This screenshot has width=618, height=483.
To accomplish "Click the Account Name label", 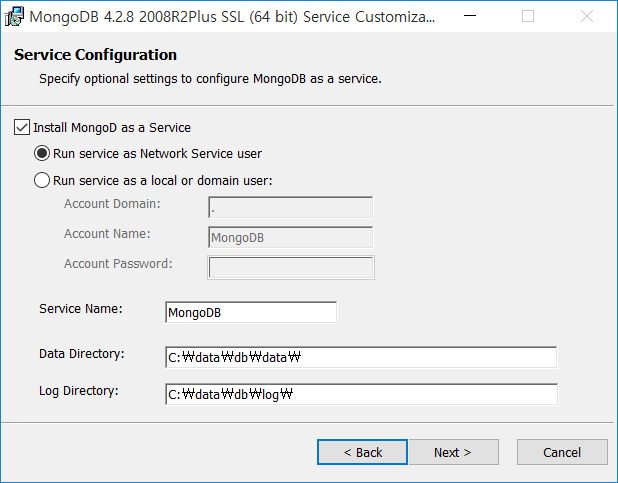I will (x=107, y=234).
